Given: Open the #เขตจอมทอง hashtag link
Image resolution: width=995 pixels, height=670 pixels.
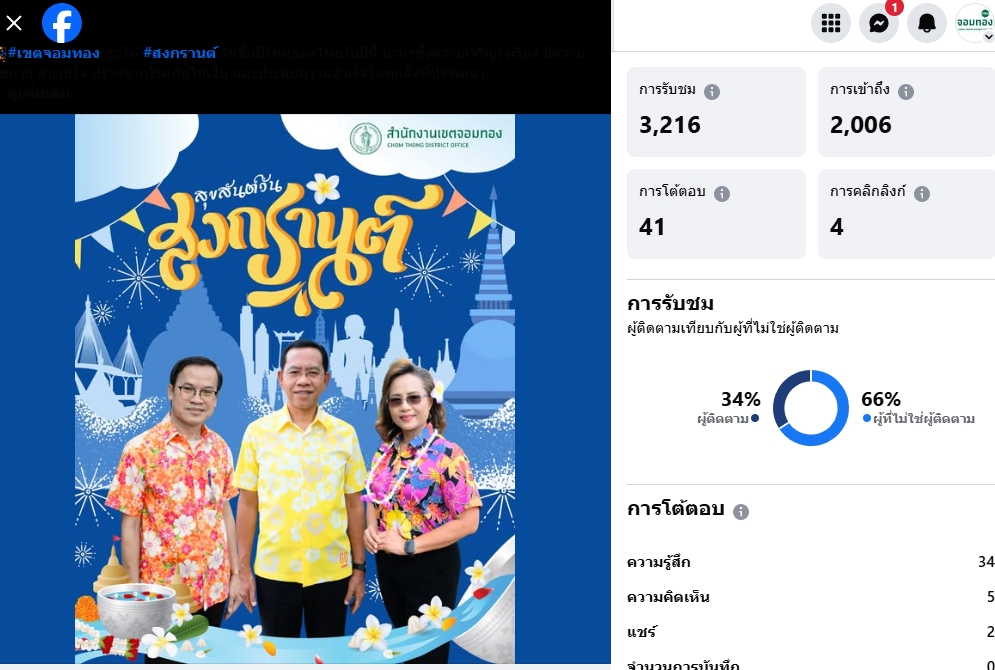Looking at the screenshot, I should 53,53.
